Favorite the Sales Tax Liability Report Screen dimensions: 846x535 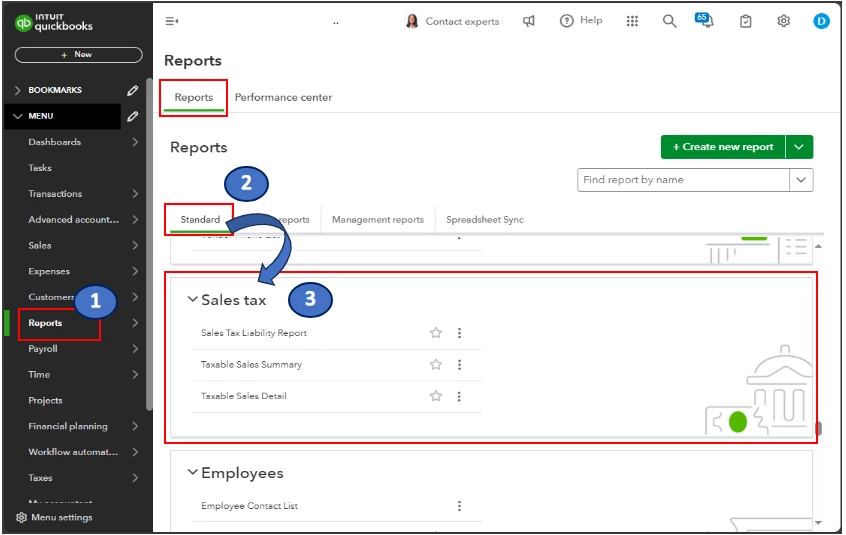click(435, 333)
